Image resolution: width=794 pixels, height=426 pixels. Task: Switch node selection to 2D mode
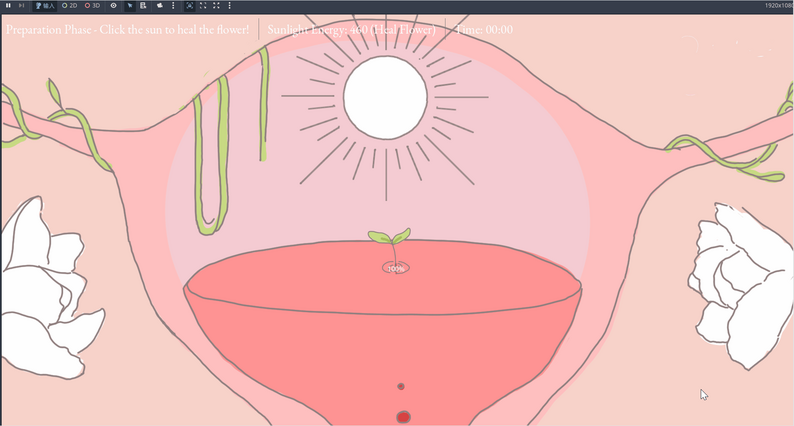(69, 6)
